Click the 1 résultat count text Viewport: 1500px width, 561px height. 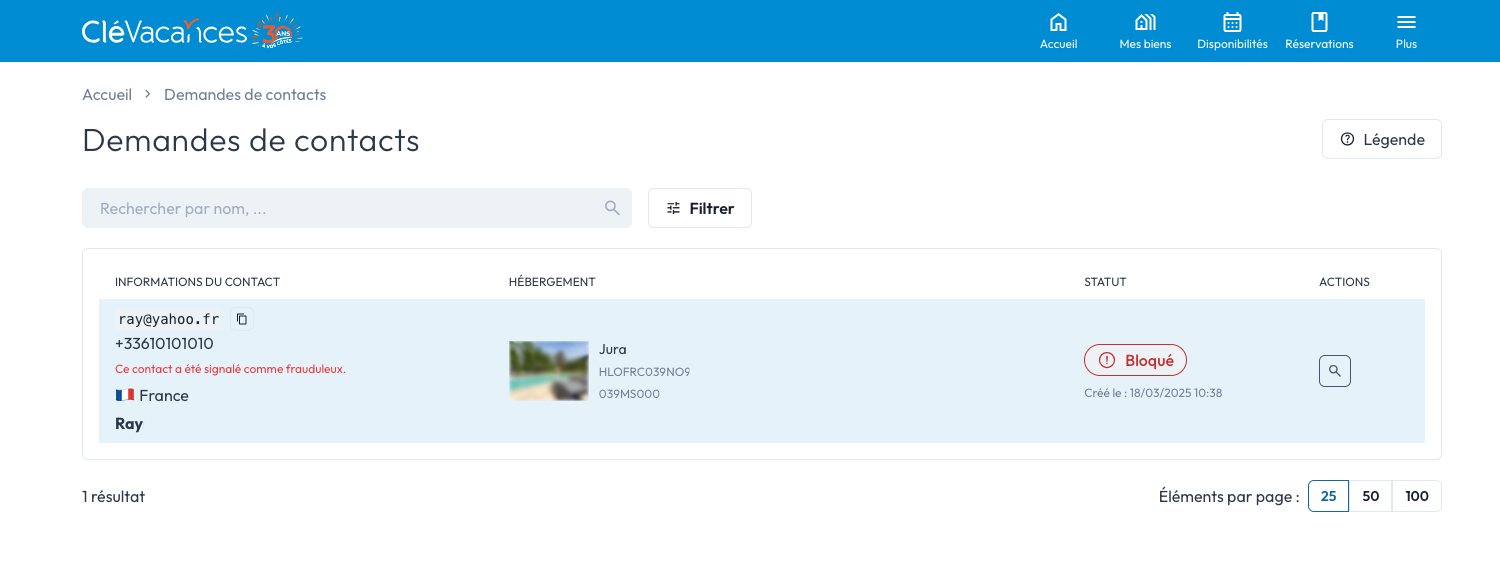pyautogui.click(x=113, y=496)
